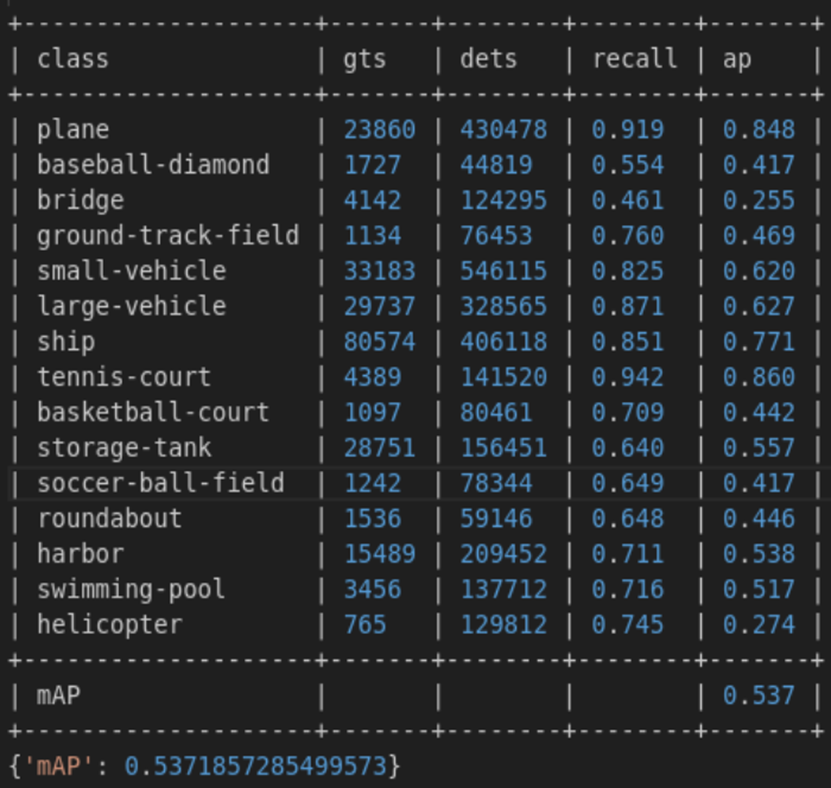This screenshot has height=788, width=831.
Task: Select the baseball-diamond row label
Action: 153,165
